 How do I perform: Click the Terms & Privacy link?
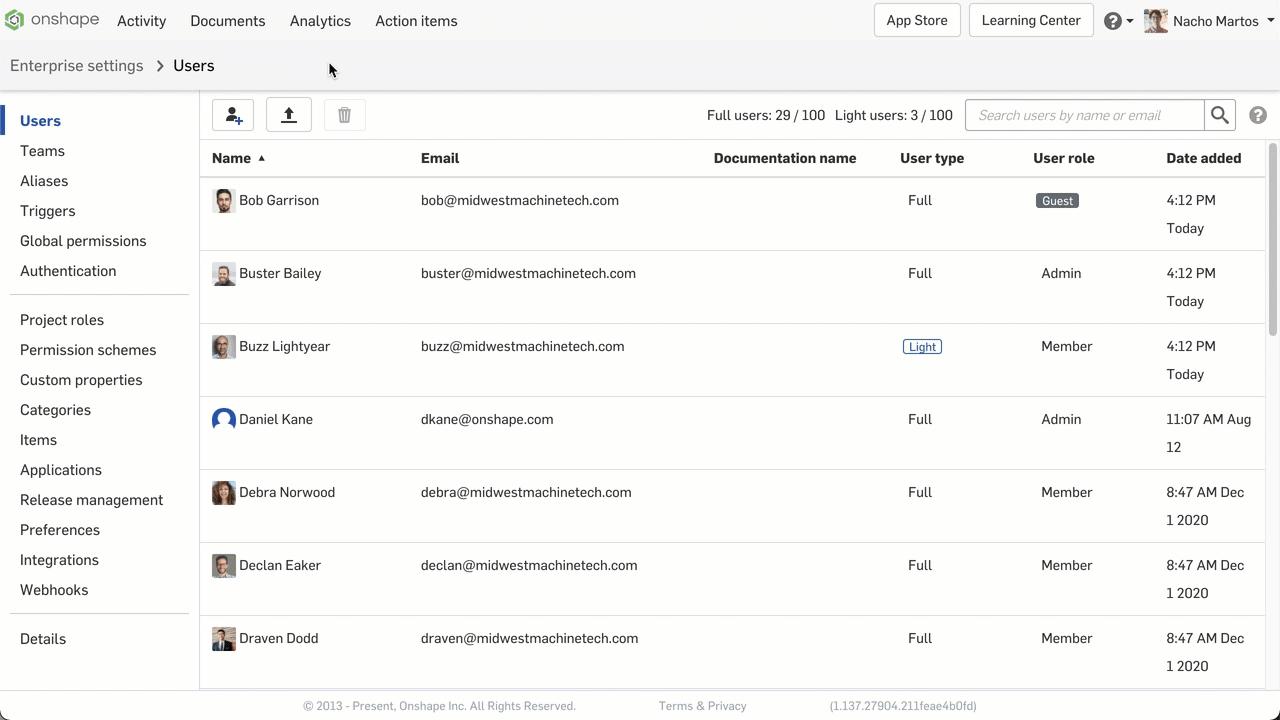[x=702, y=706]
